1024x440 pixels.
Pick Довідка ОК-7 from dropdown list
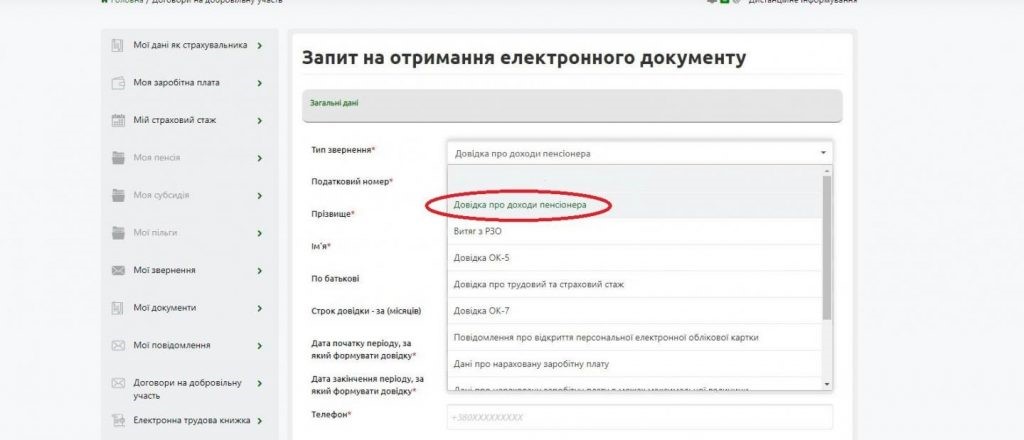point(482,311)
